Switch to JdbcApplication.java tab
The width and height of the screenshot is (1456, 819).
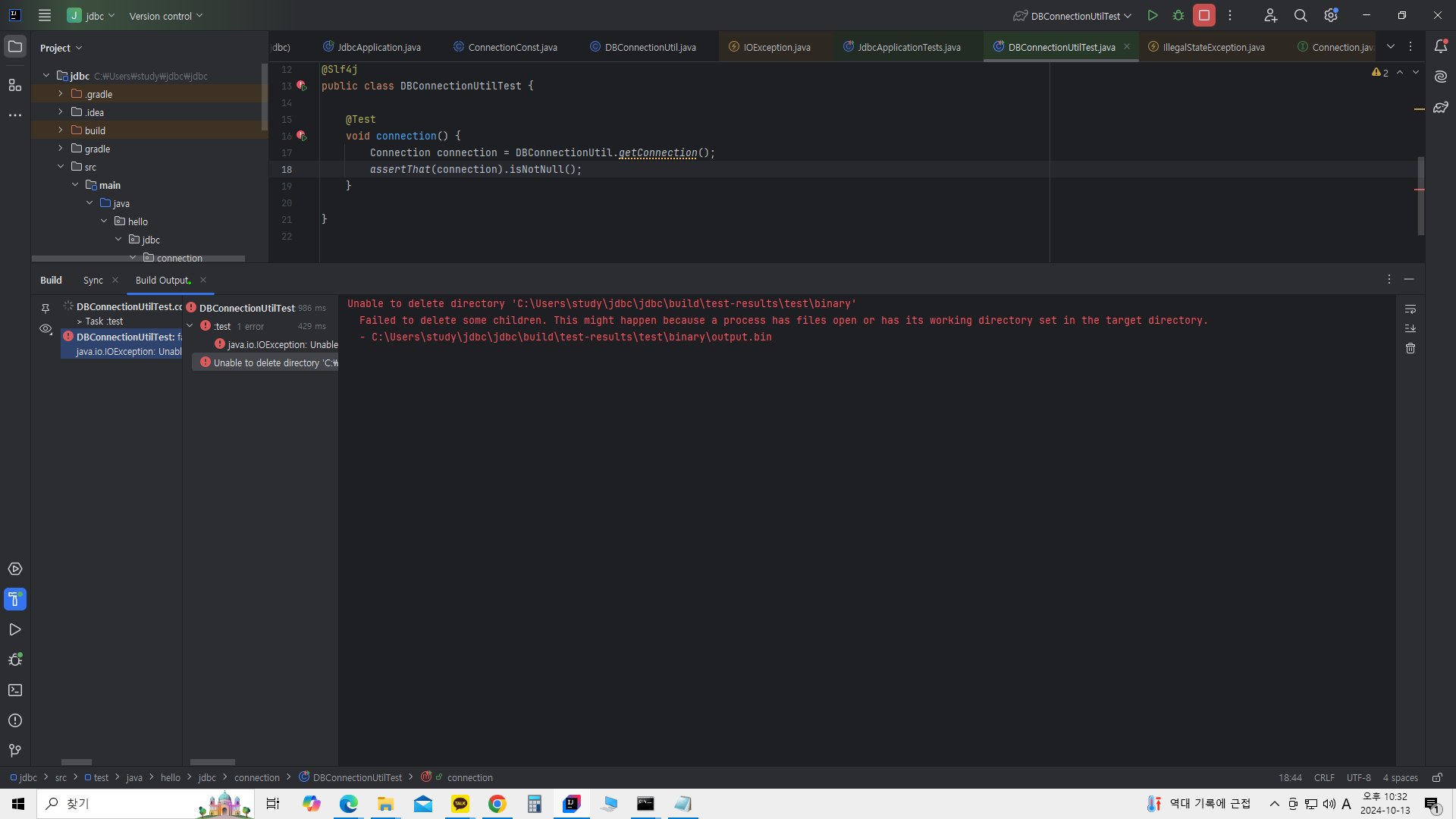point(372,47)
